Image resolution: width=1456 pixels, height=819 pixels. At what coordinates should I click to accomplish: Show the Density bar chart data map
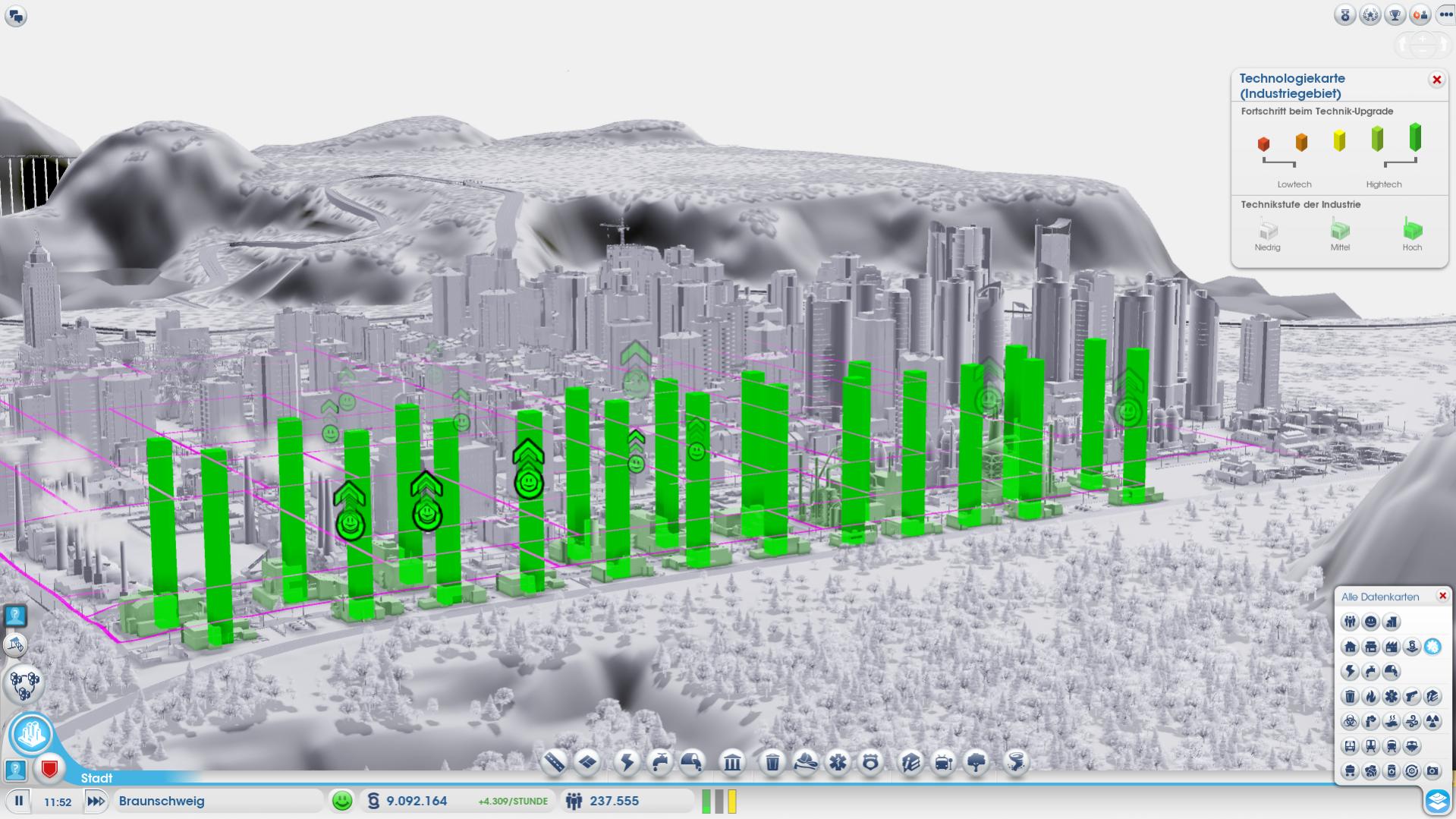[x=1391, y=622]
